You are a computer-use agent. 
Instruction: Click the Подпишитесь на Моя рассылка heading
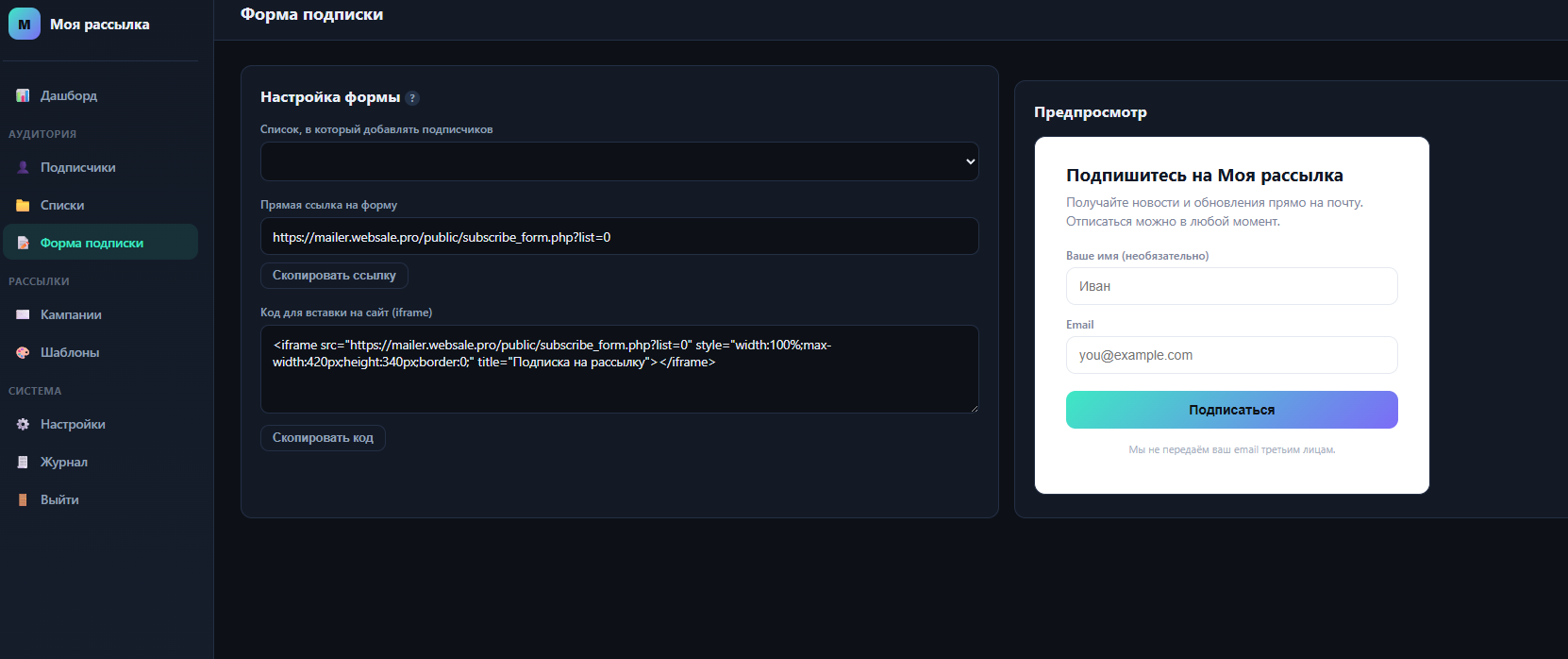[1205, 176]
